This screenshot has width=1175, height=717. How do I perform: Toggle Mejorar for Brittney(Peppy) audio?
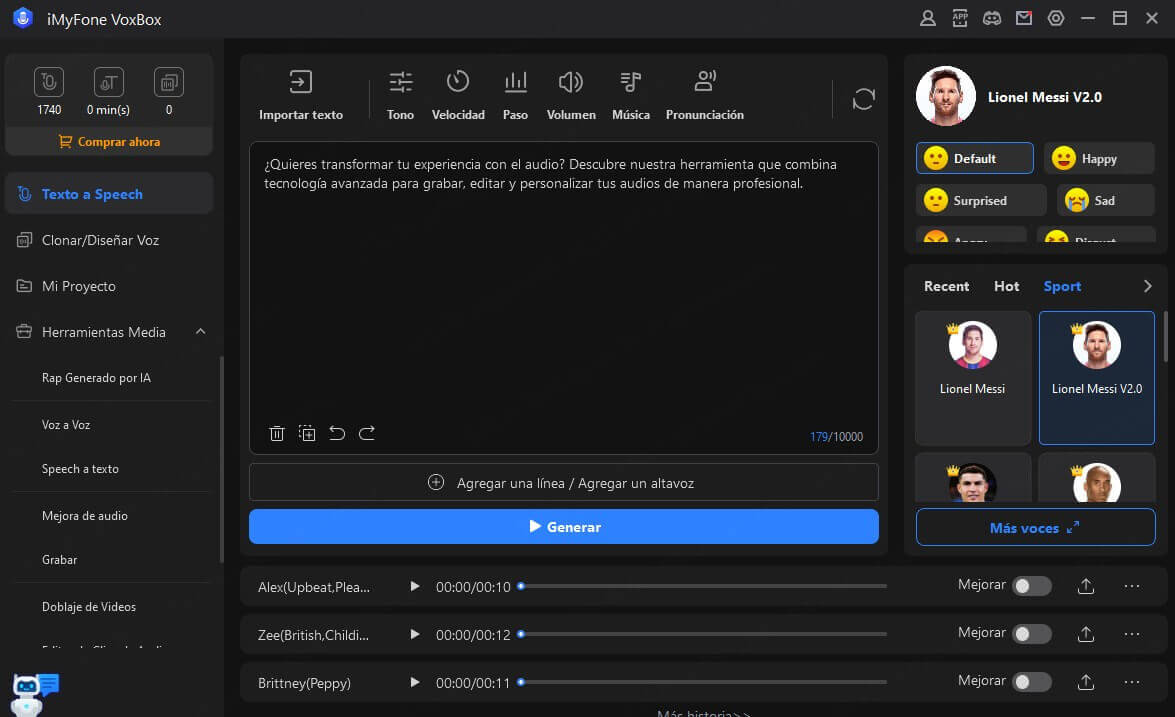[1032, 682]
